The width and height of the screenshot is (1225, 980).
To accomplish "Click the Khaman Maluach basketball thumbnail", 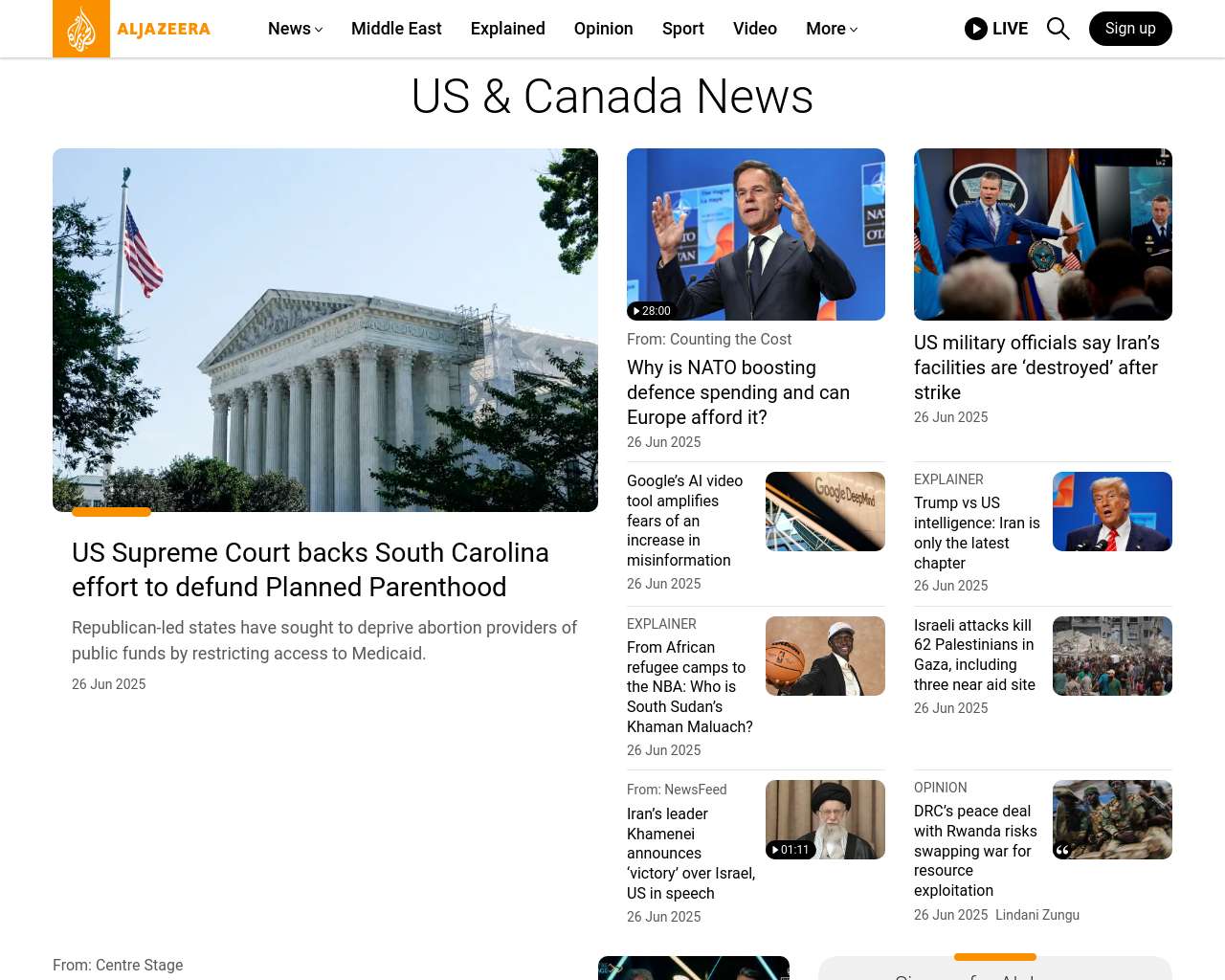I will coord(825,656).
